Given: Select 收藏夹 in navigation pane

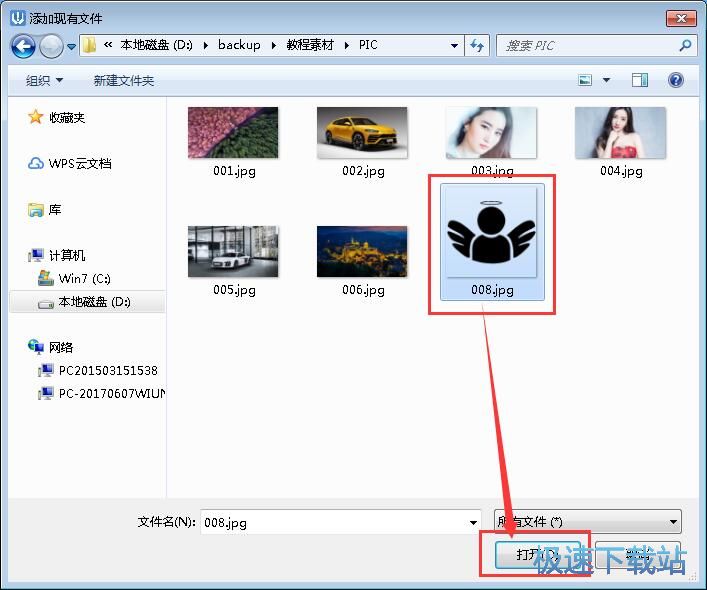Looking at the screenshot, I should tap(66, 118).
